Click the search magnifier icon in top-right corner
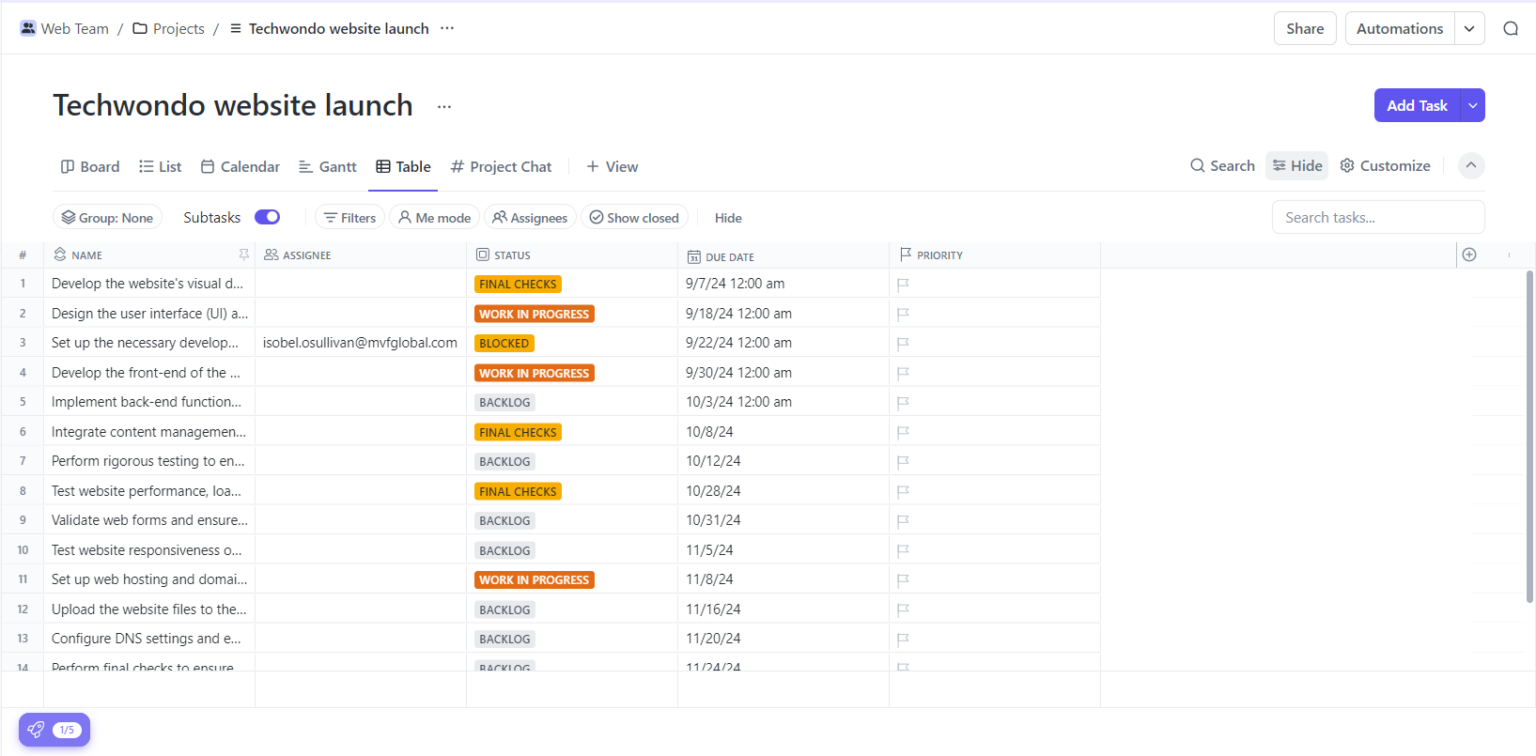1536x756 pixels. point(1510,28)
